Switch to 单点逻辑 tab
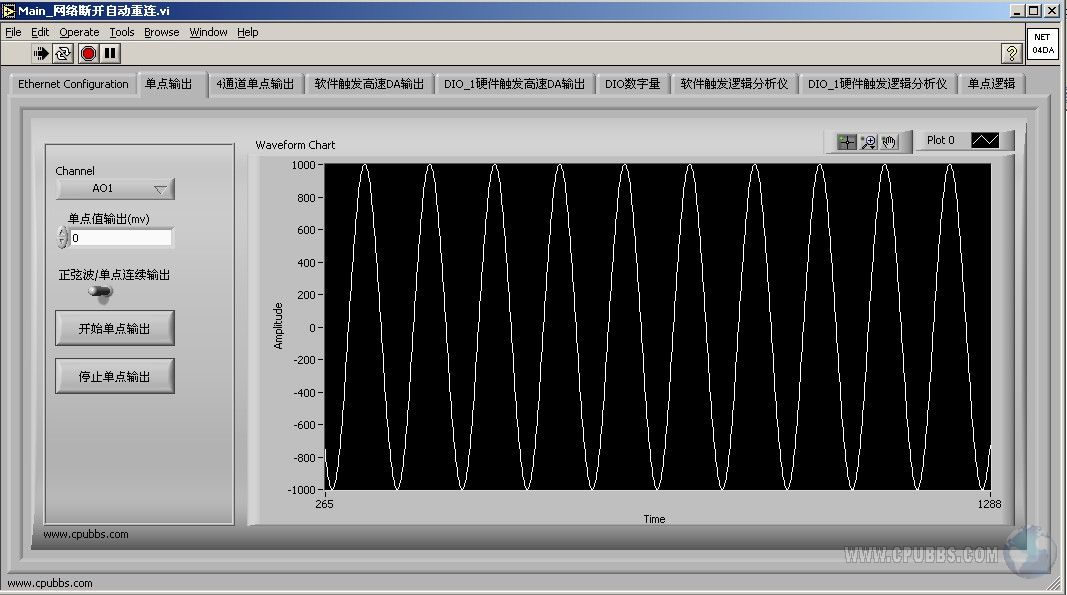The height and width of the screenshot is (595, 1067). coord(991,84)
